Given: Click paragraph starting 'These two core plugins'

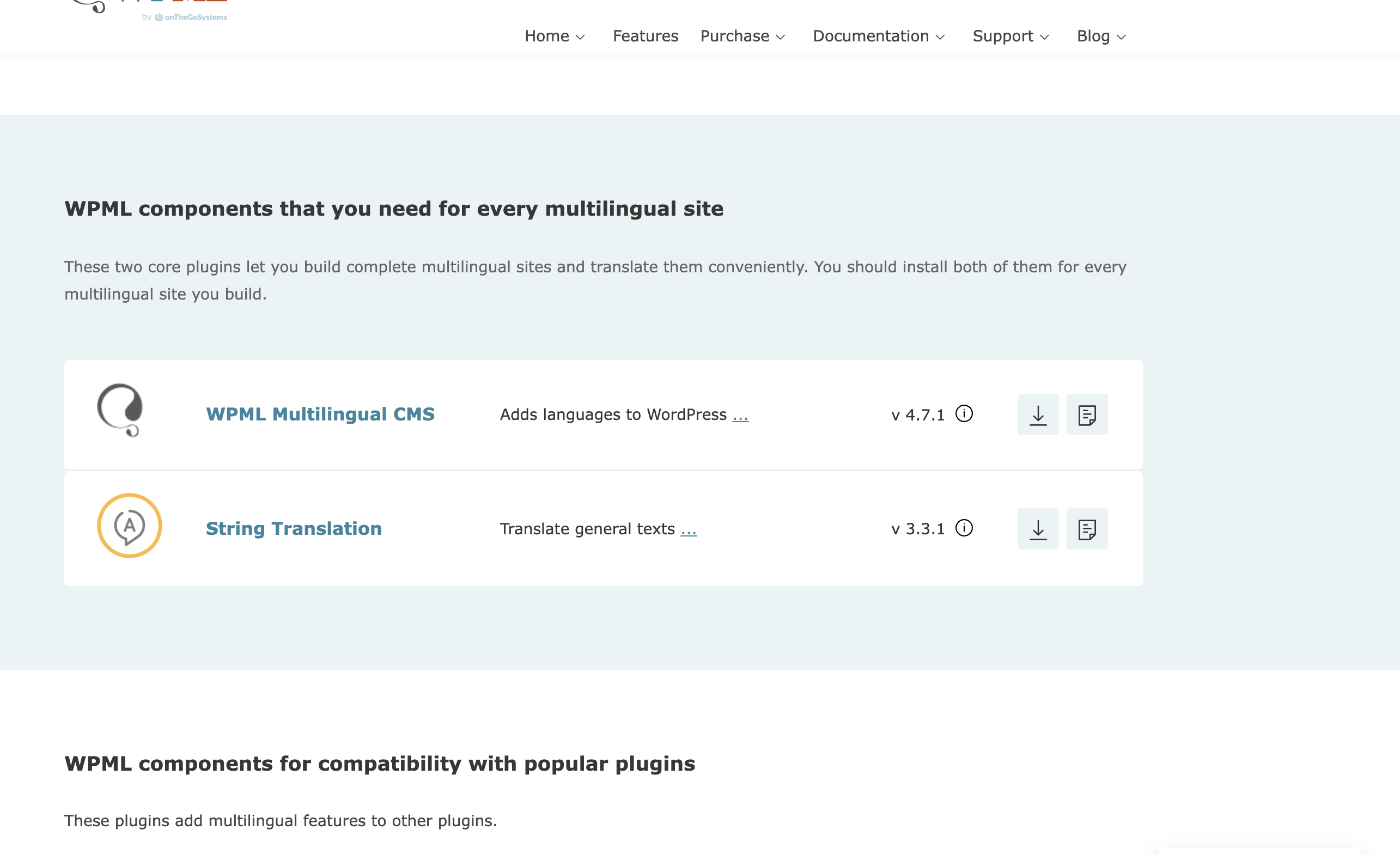Looking at the screenshot, I should click(x=595, y=280).
